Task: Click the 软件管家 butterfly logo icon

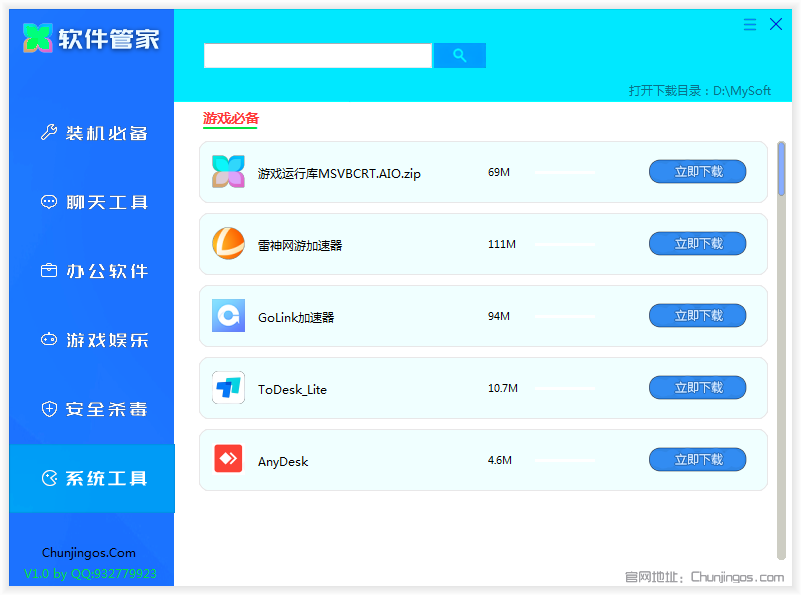Action: [37, 38]
